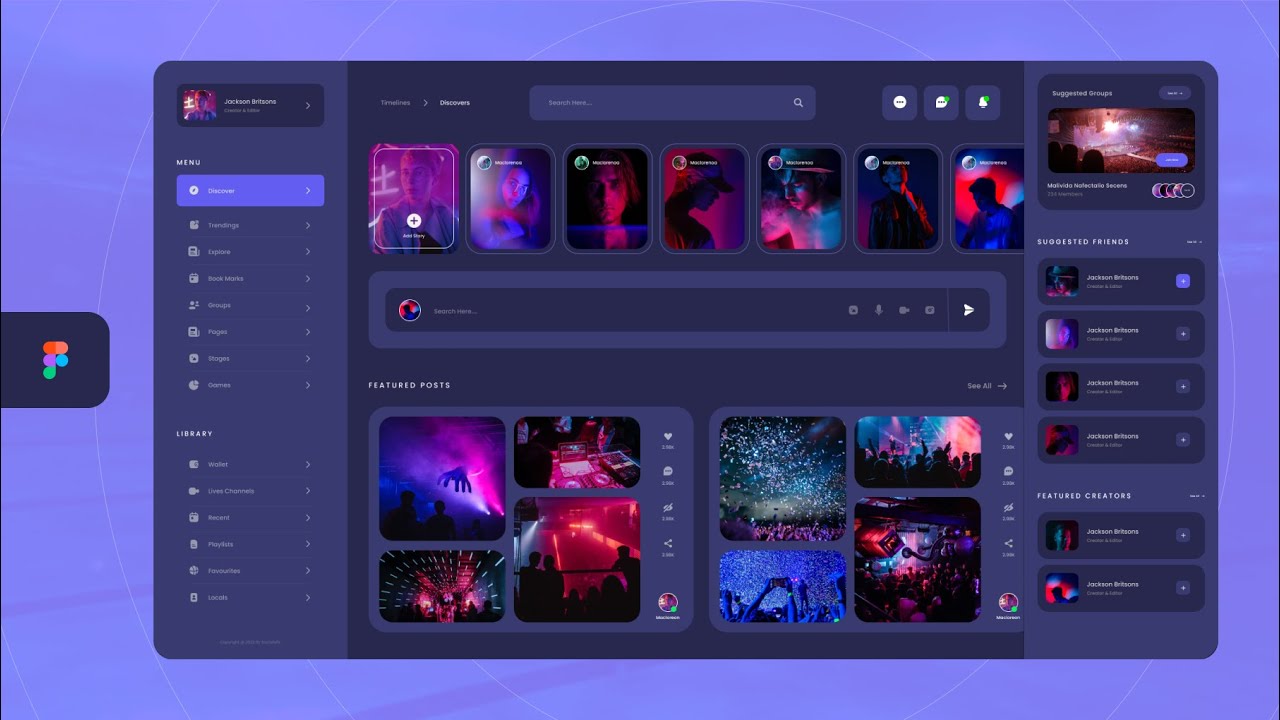Focus the top Search Here field
The width and height of the screenshot is (1280, 720).
672,103
